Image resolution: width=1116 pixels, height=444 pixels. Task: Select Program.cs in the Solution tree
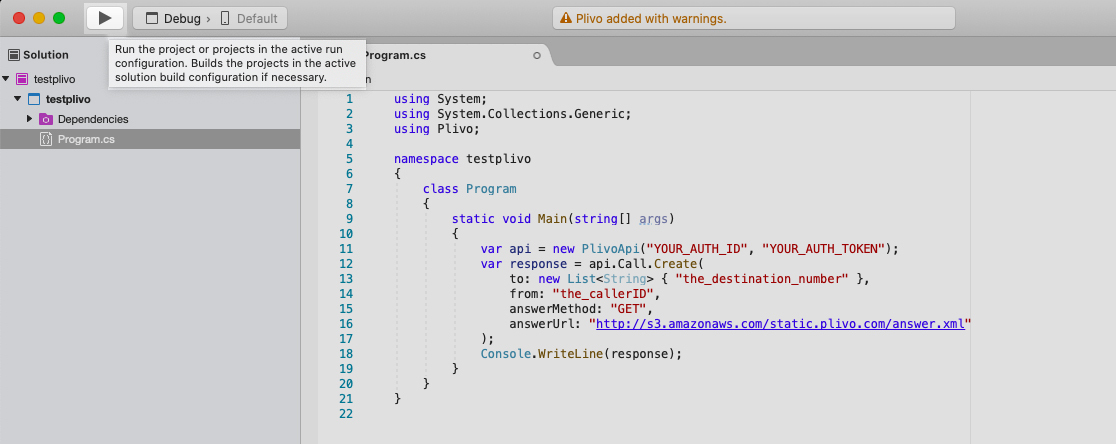pos(86,139)
